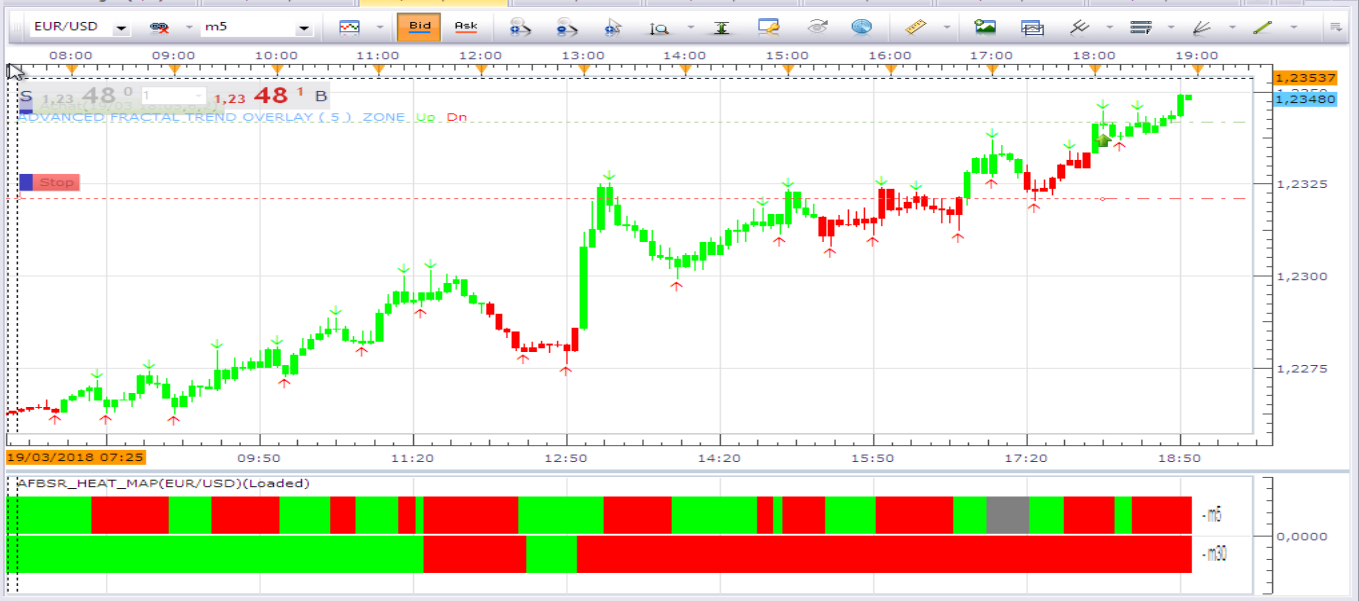The width and height of the screenshot is (1359, 601).
Task: Click the trade marker on the 18:05 candle
Action: pos(1103,141)
